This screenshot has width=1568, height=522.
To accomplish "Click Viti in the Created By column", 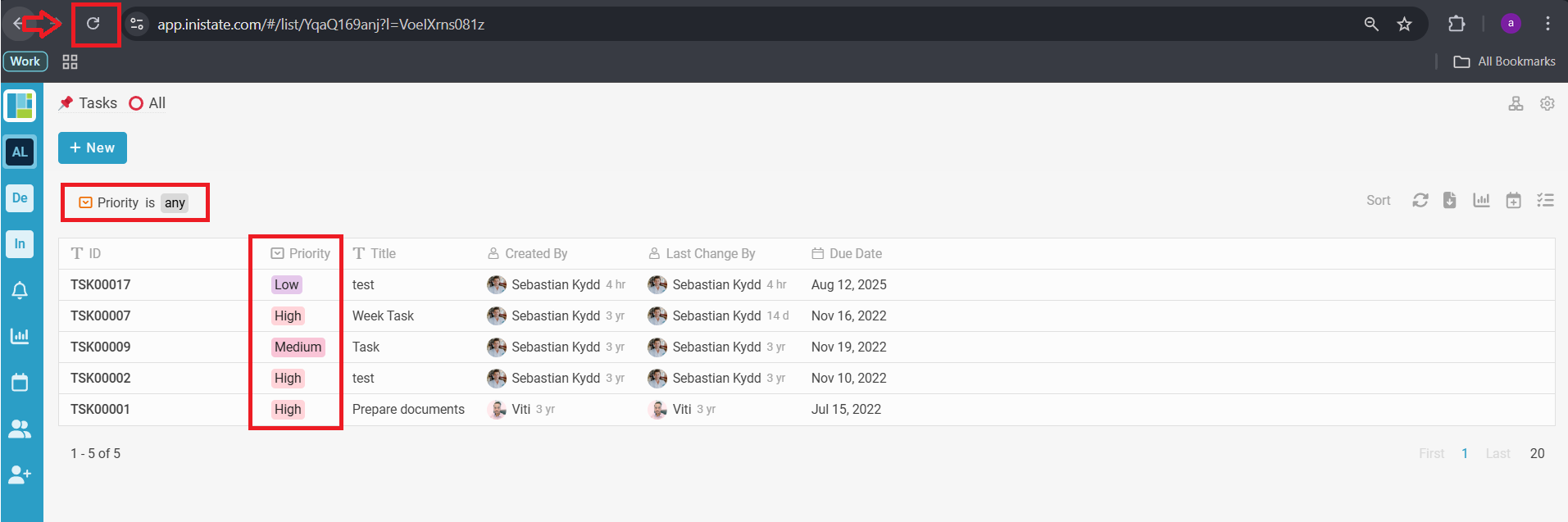I will point(521,409).
